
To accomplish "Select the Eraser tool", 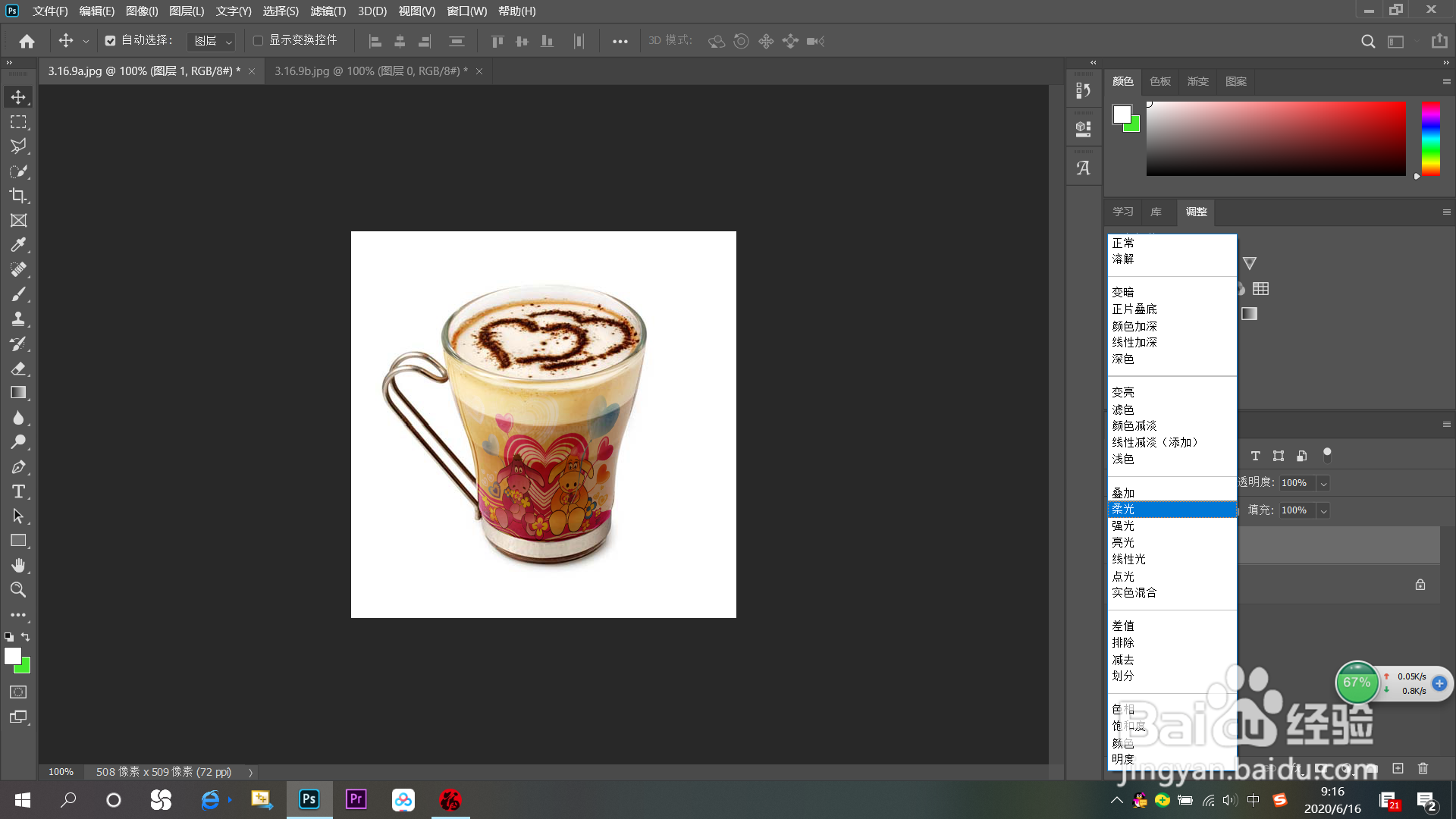I will pyautogui.click(x=18, y=369).
